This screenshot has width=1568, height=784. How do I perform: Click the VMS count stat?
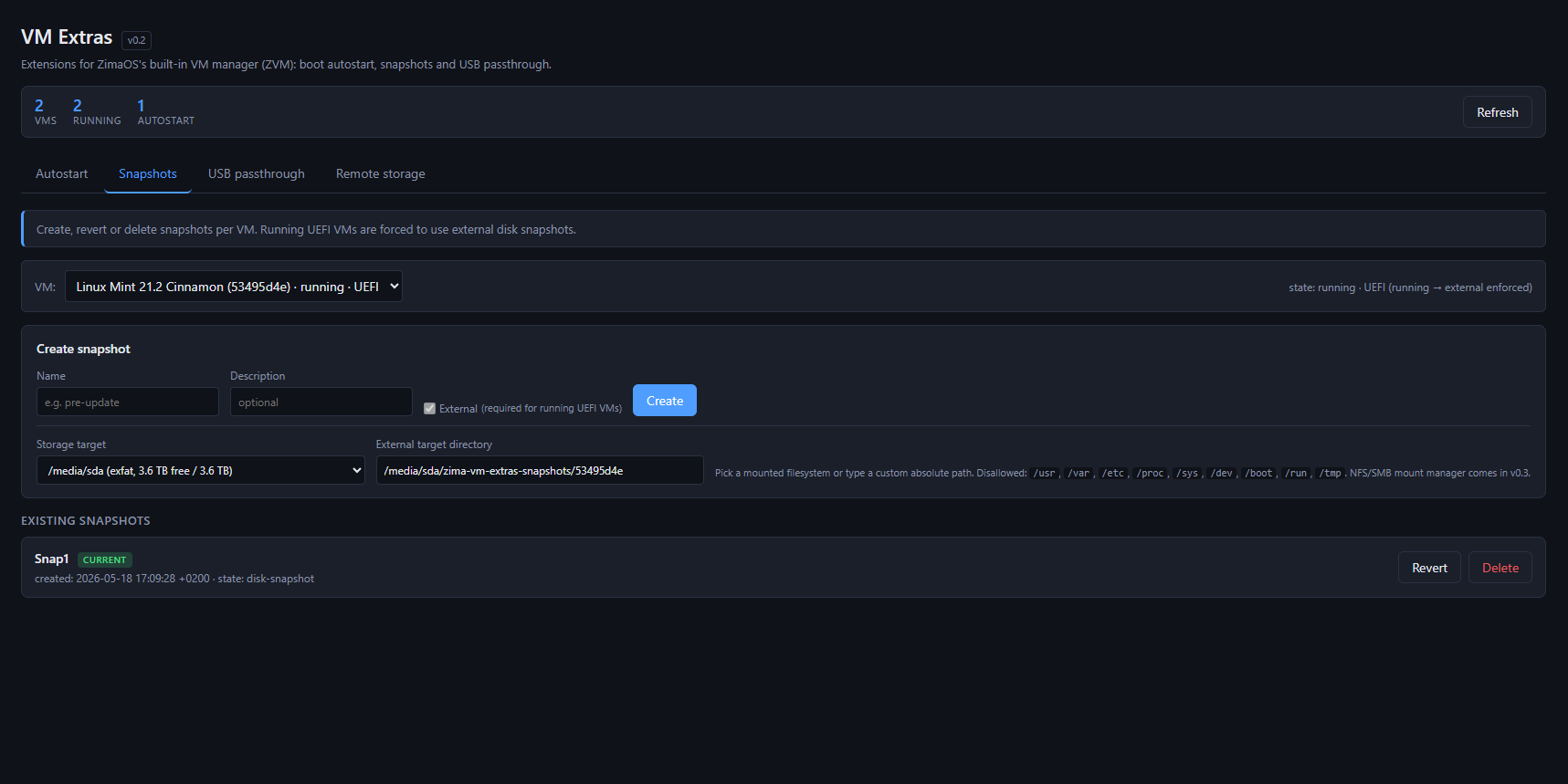[x=46, y=111]
